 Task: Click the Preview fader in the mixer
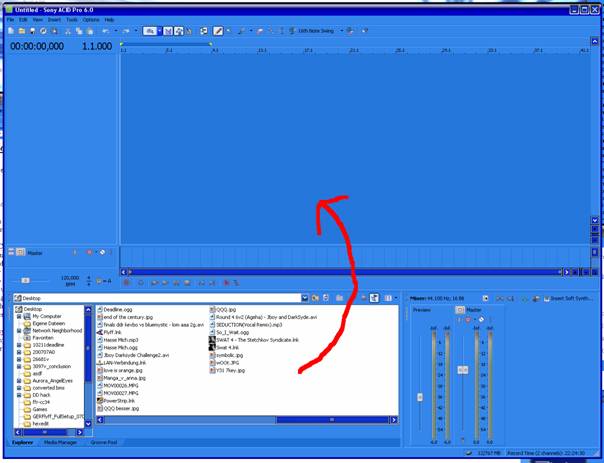(x=420, y=397)
